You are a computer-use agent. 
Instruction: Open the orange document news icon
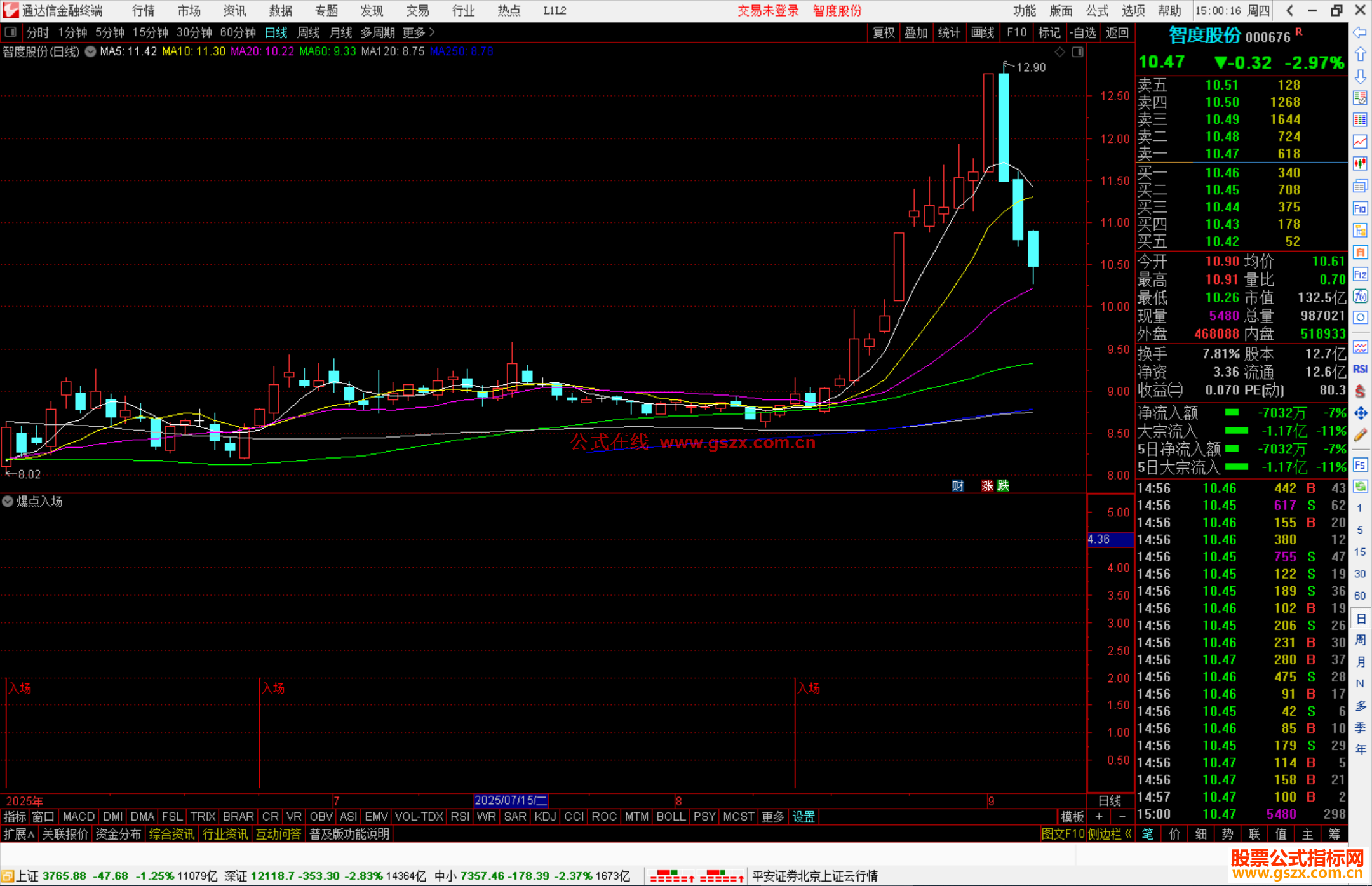point(1360,252)
